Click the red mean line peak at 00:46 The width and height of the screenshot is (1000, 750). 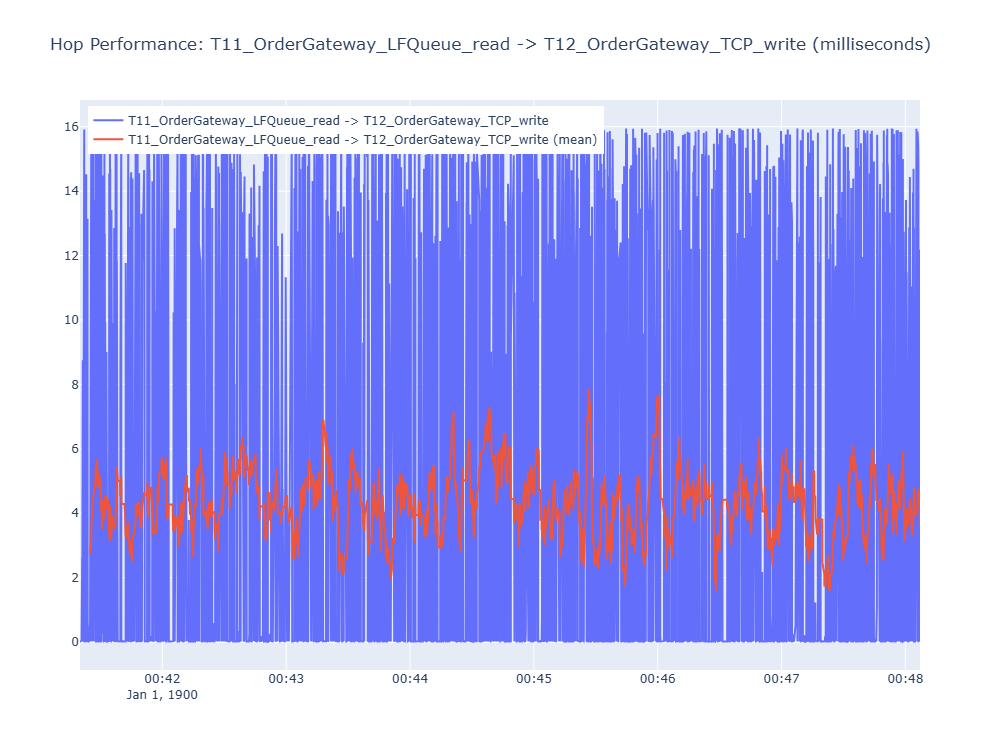658,397
